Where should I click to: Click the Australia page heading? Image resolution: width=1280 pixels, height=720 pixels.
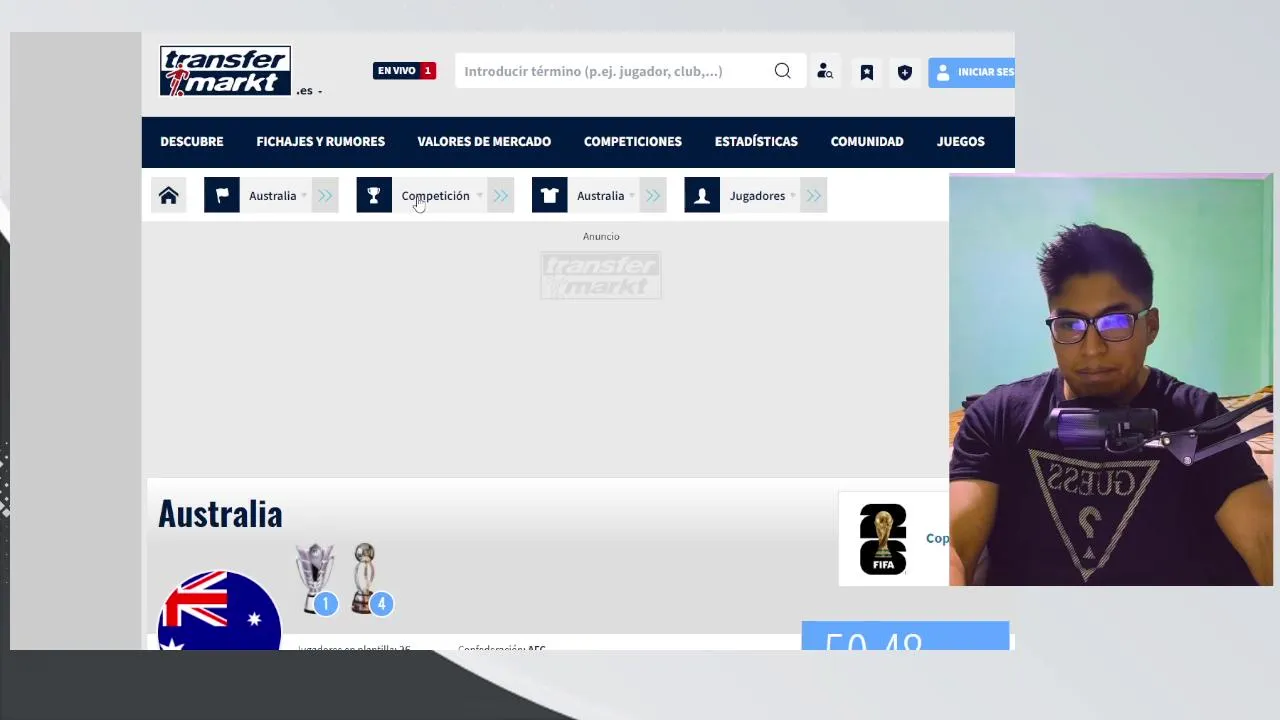pos(220,514)
